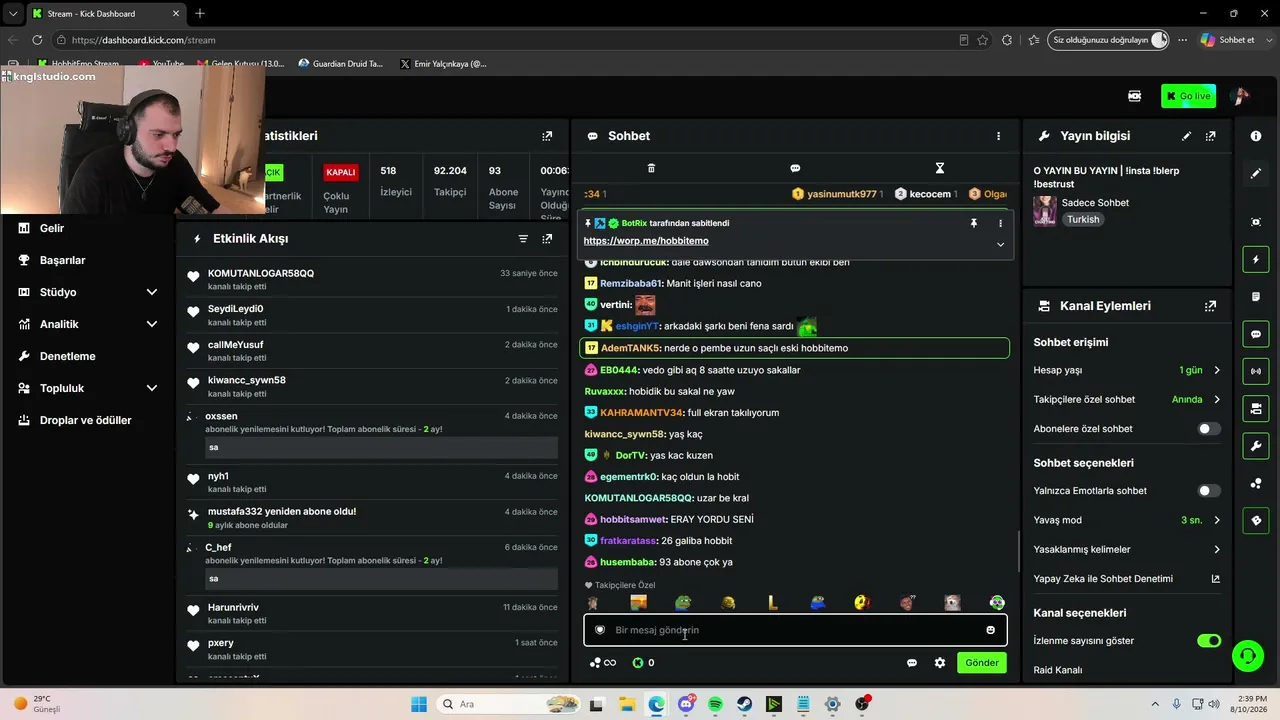Click the green Go live button
The width and height of the screenshot is (1280, 720).
[1188, 96]
